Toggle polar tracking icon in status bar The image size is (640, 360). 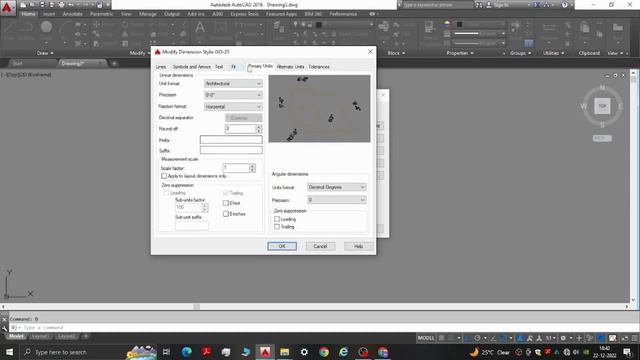coord(477,338)
